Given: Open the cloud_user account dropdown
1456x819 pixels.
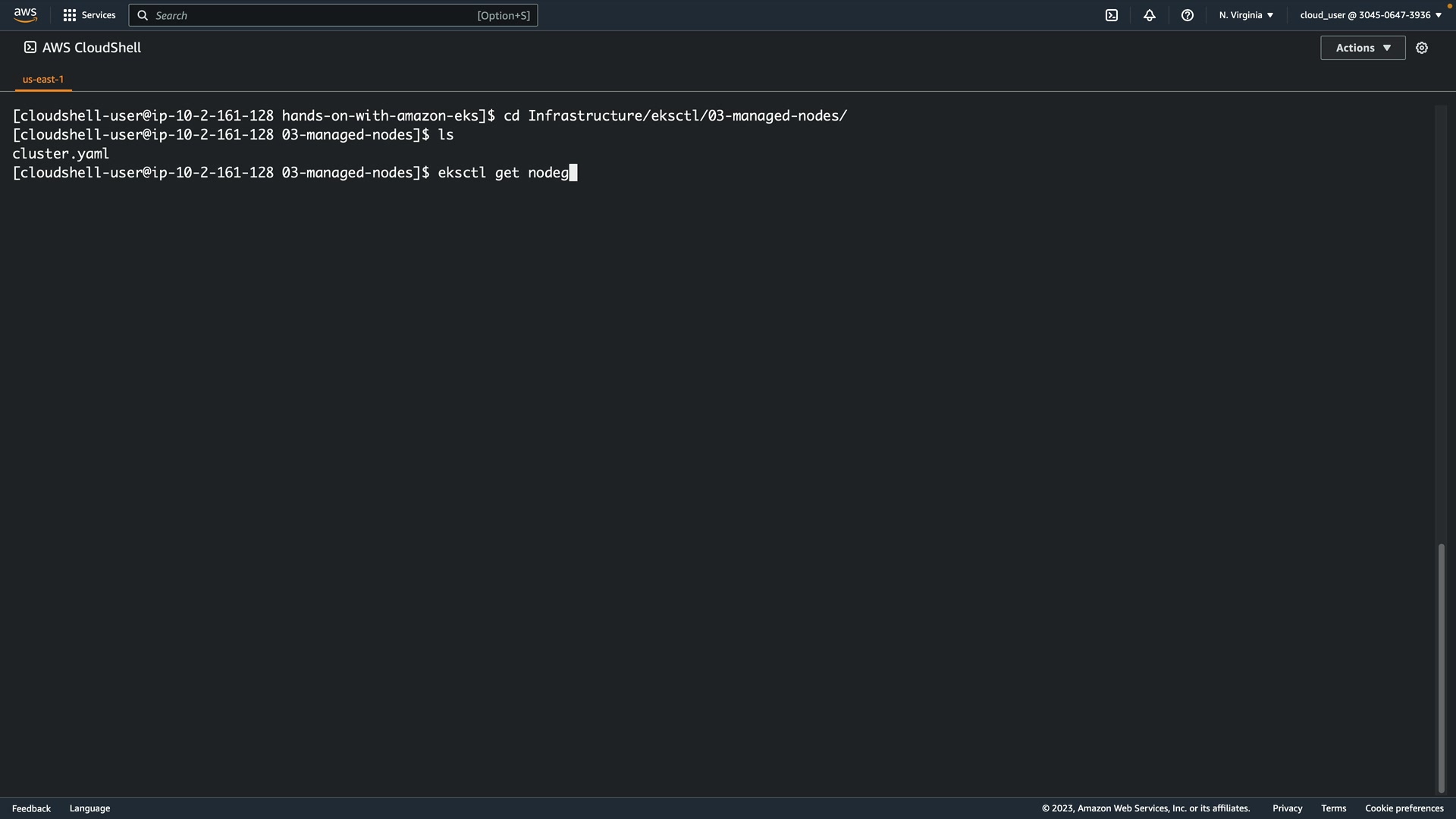Looking at the screenshot, I should click(x=1370, y=15).
